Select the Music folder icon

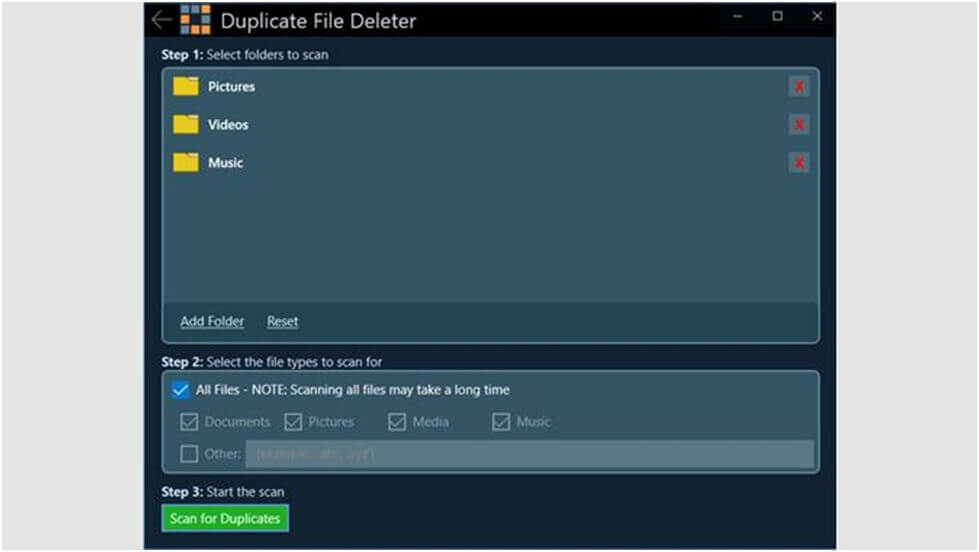coord(186,163)
